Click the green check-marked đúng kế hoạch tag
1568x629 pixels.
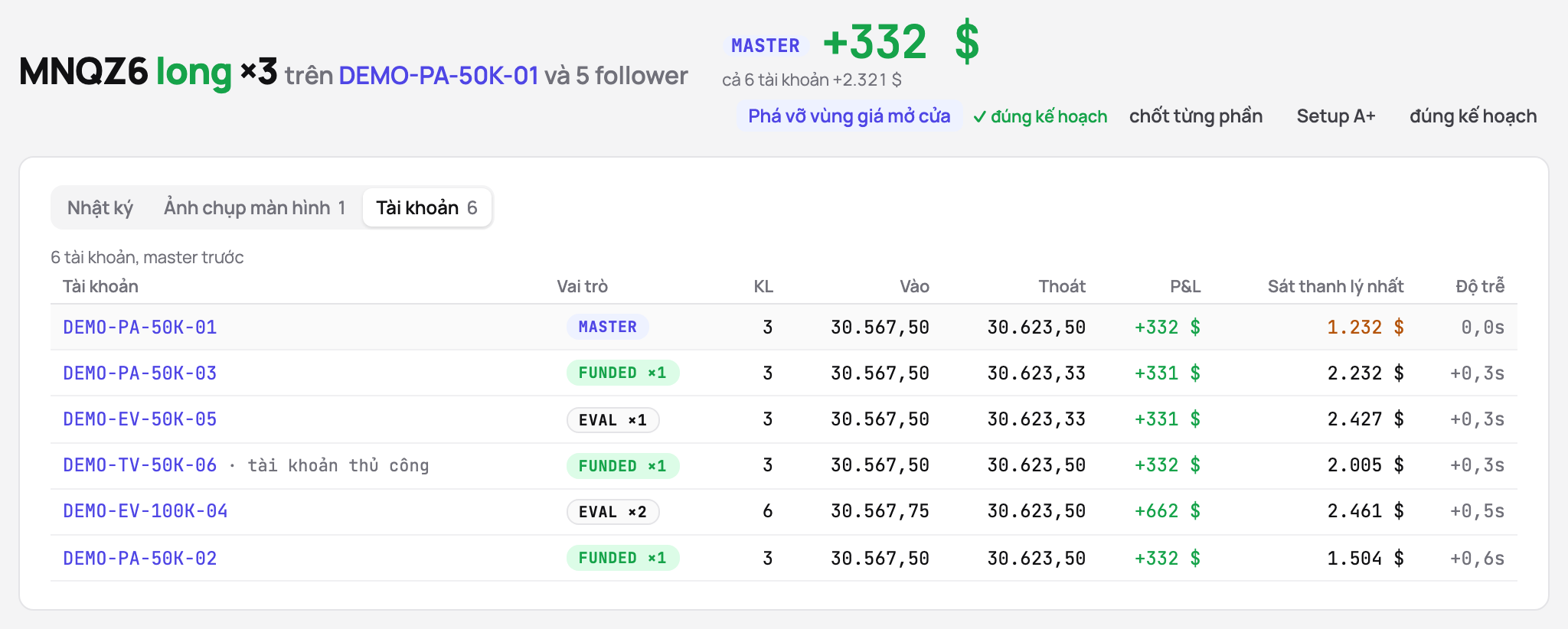tap(1040, 116)
